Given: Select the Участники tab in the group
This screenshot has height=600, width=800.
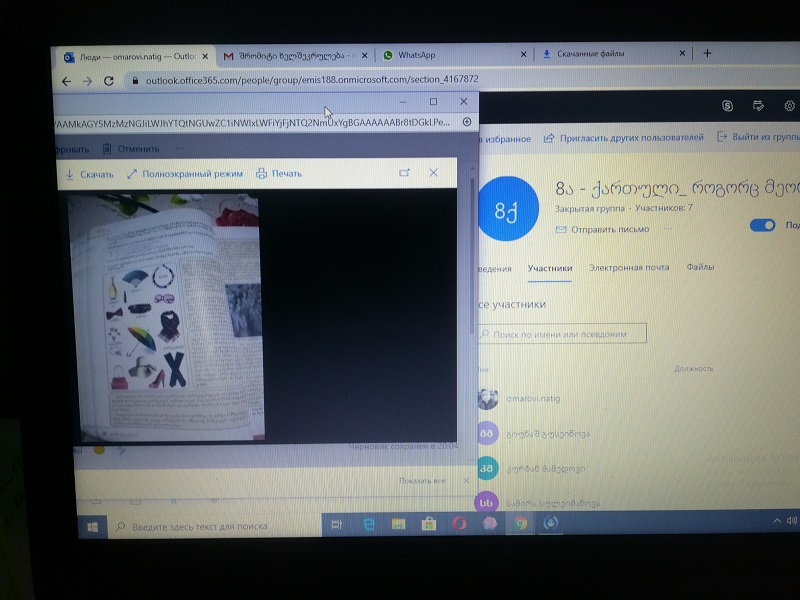Looking at the screenshot, I should [x=550, y=268].
